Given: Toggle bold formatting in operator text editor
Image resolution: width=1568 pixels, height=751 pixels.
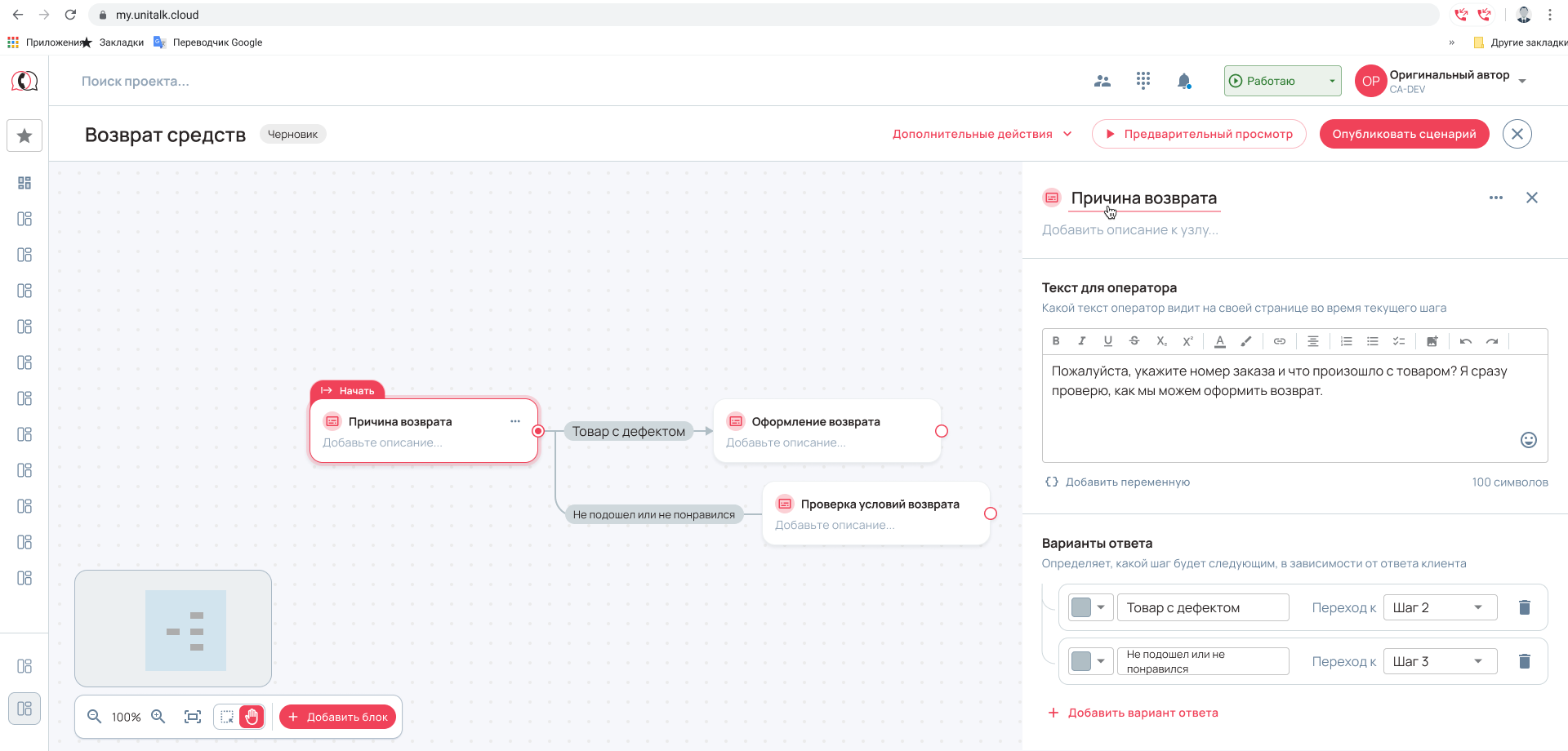Looking at the screenshot, I should pos(1056,341).
